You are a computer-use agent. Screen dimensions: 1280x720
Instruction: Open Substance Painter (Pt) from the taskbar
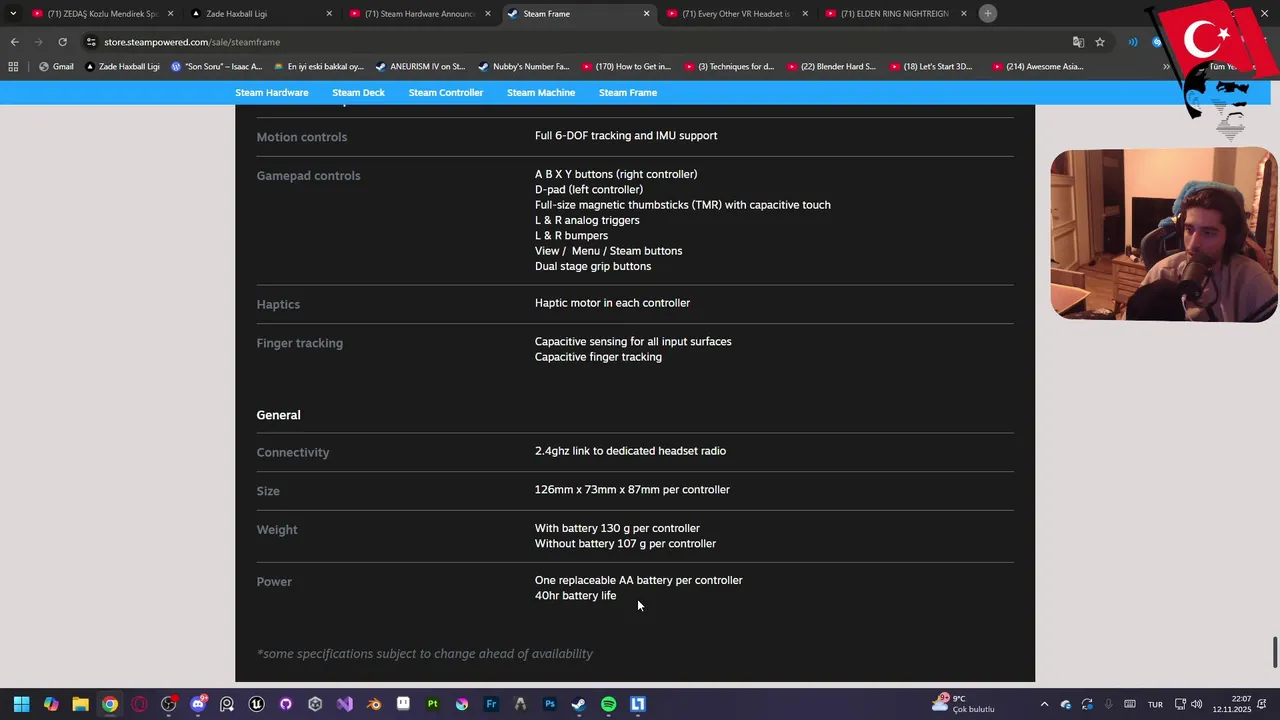432,704
